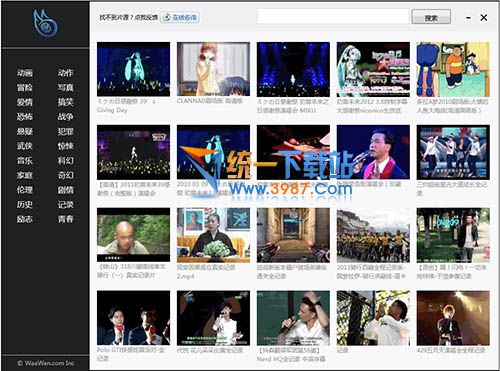Open the CLANNAD剧场版 video thumbnail
500x371 pixels.
[x=213, y=69]
